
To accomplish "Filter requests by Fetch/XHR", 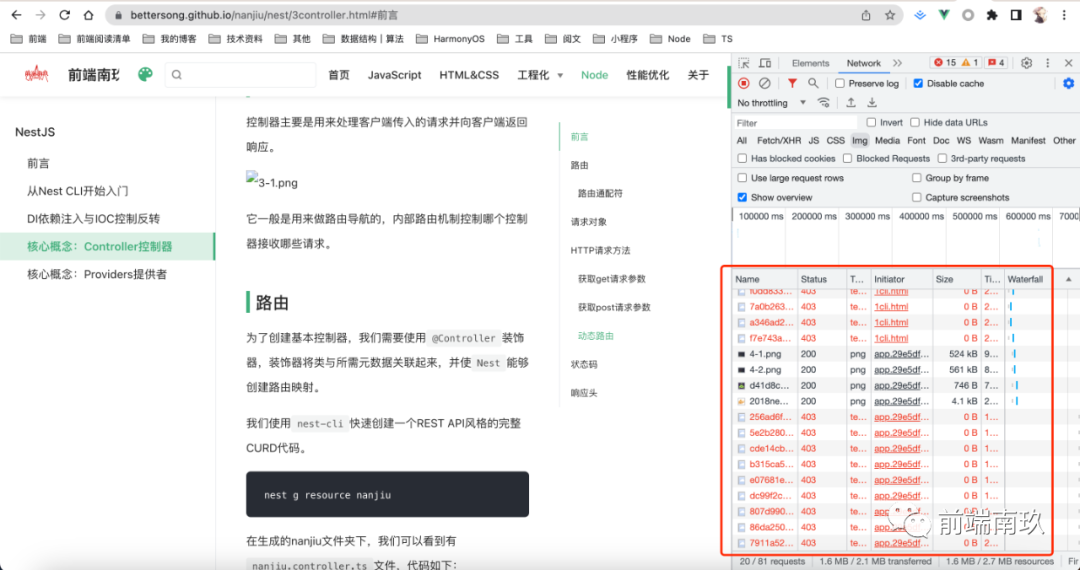I will point(779,140).
